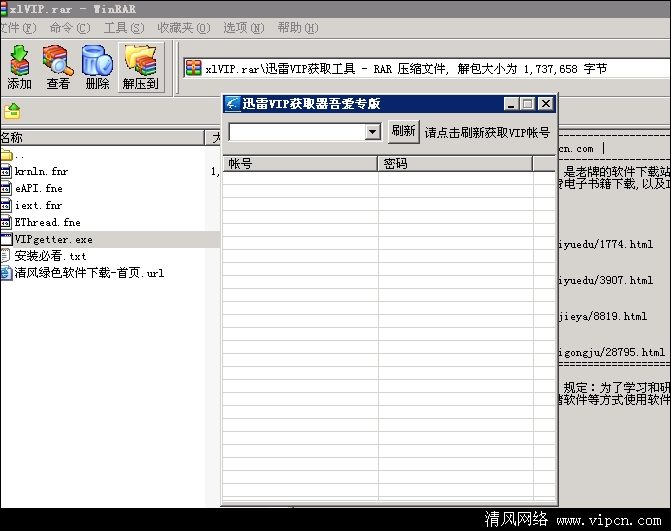Click the 解压到 (Extract to) toolbar icon

tap(140, 68)
